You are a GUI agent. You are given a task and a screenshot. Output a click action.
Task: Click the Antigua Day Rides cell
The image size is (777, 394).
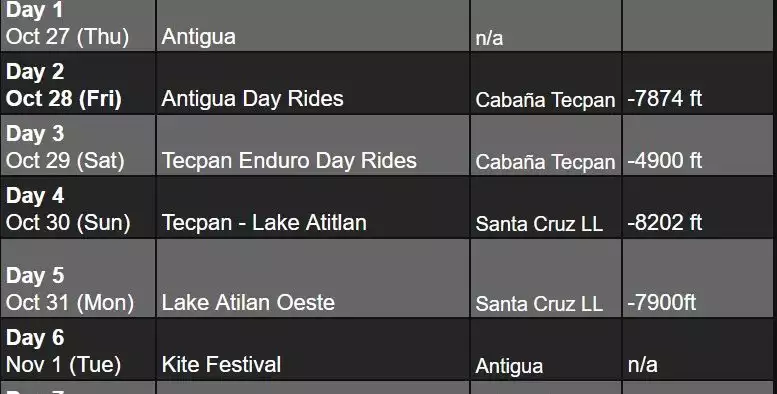pyautogui.click(x=313, y=84)
